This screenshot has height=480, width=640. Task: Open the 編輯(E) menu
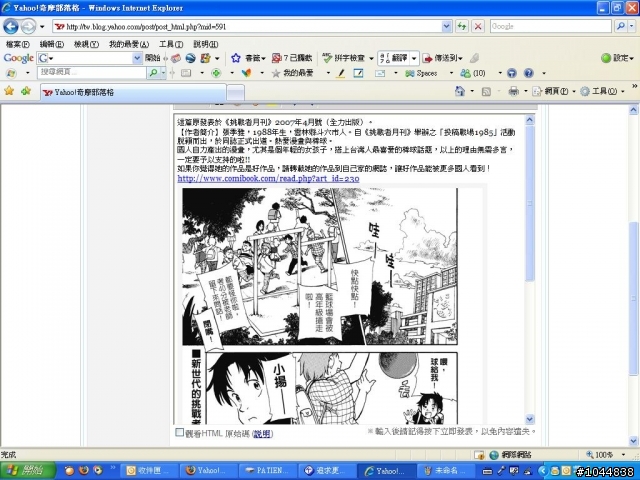51,44
